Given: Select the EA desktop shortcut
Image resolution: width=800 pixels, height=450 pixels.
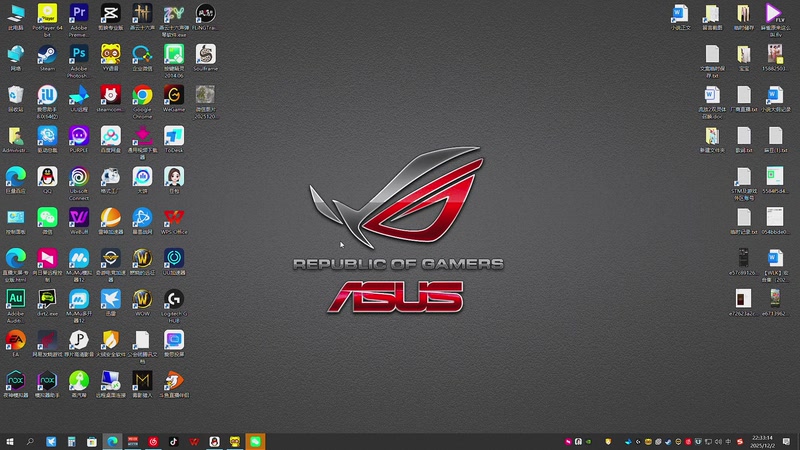Looking at the screenshot, I should point(15,343).
